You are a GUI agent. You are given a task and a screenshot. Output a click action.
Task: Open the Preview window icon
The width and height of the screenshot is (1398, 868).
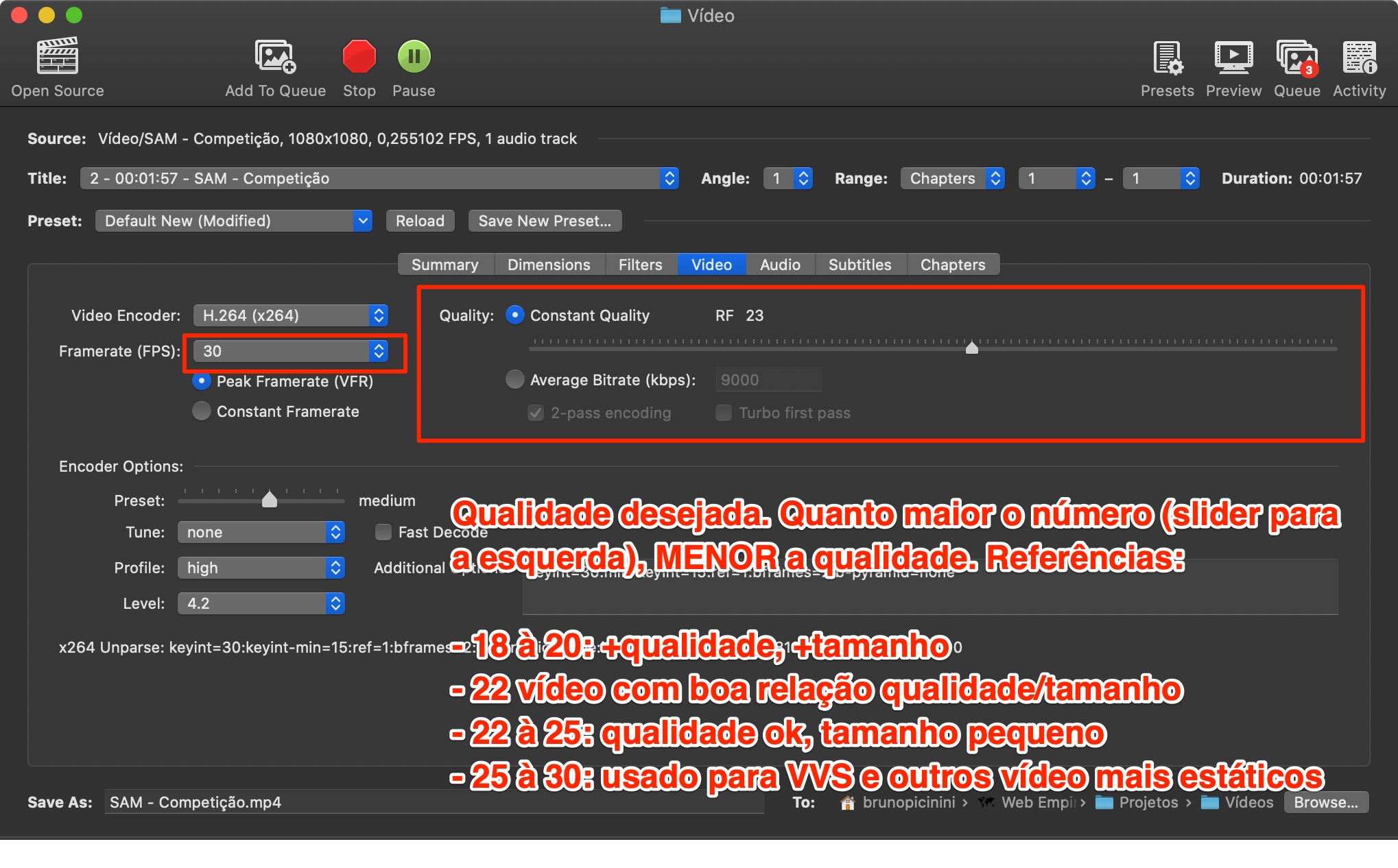coord(1233,57)
